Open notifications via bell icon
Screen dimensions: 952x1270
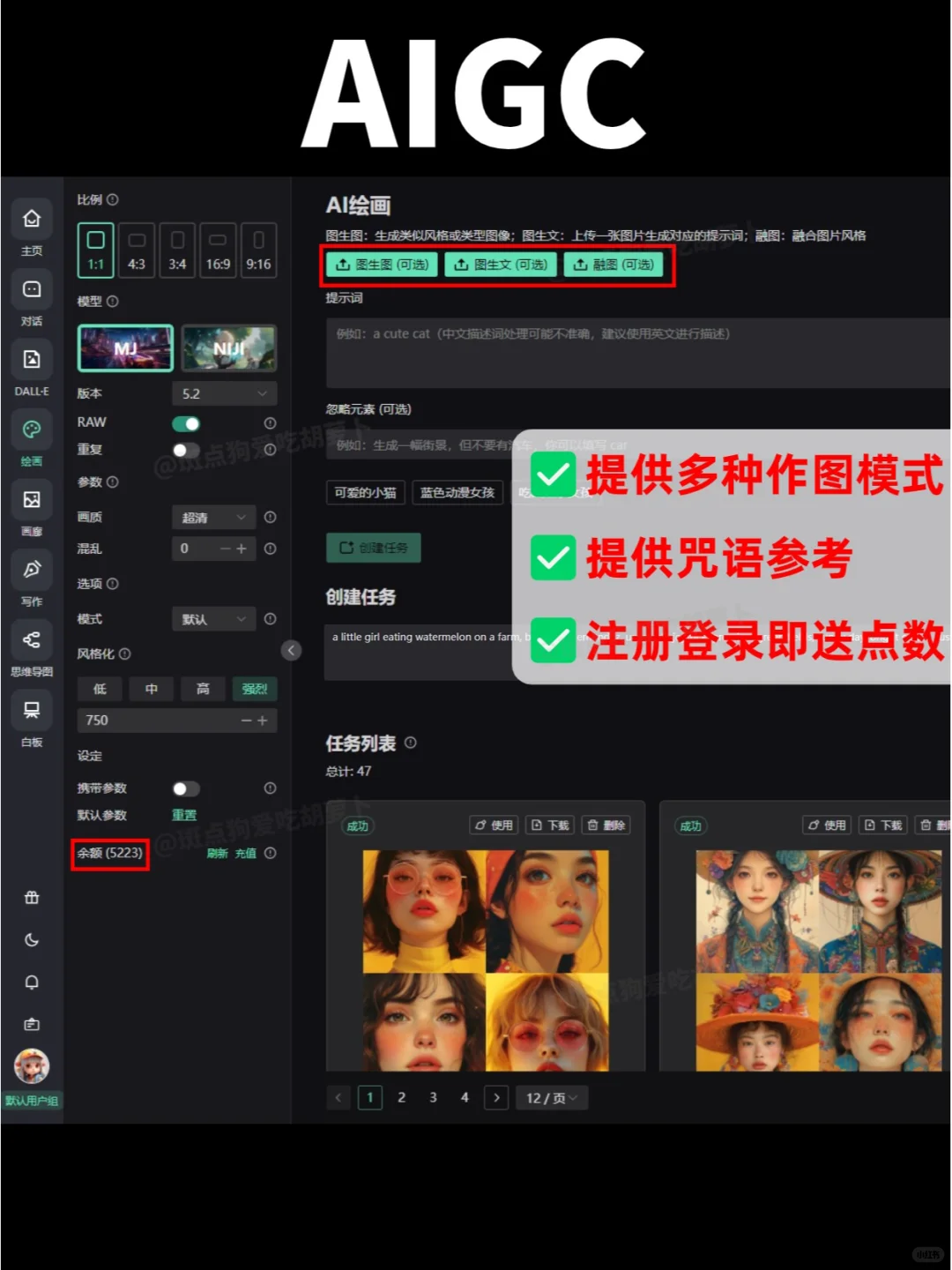tap(31, 982)
